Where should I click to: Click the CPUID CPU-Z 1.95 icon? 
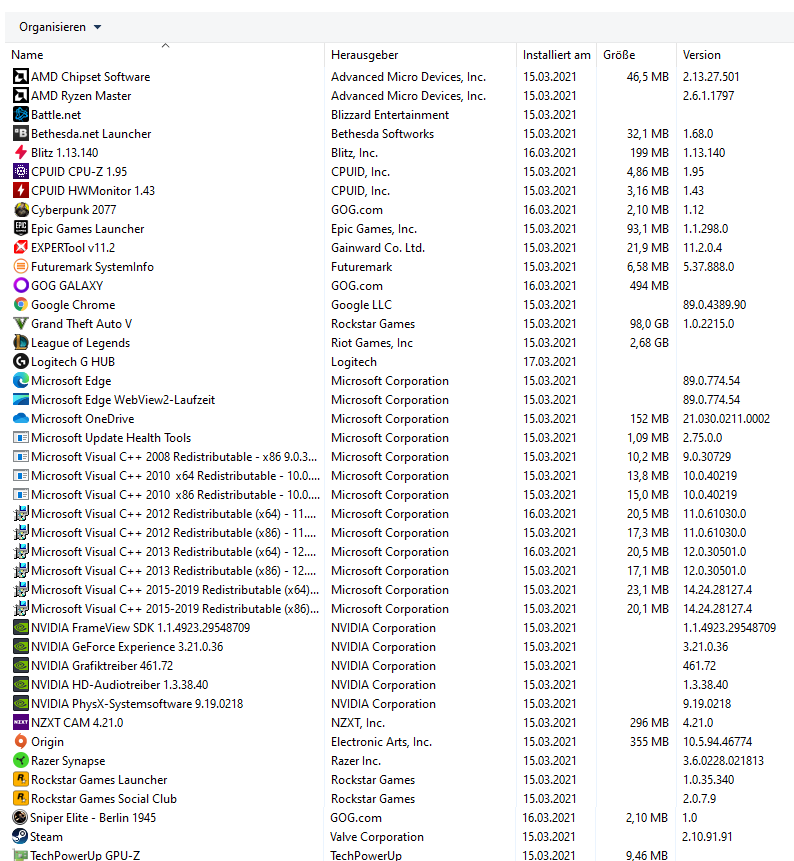[21, 171]
